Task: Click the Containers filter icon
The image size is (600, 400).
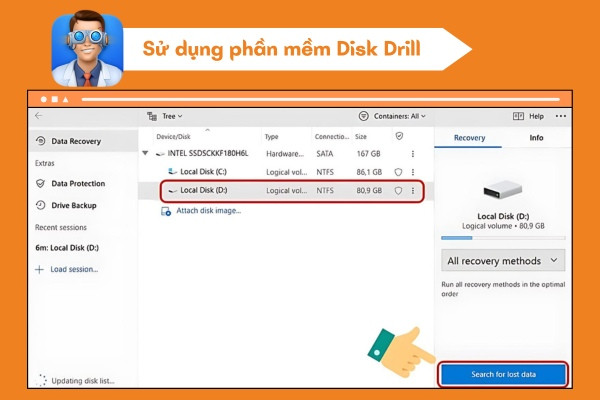Action: pos(364,116)
